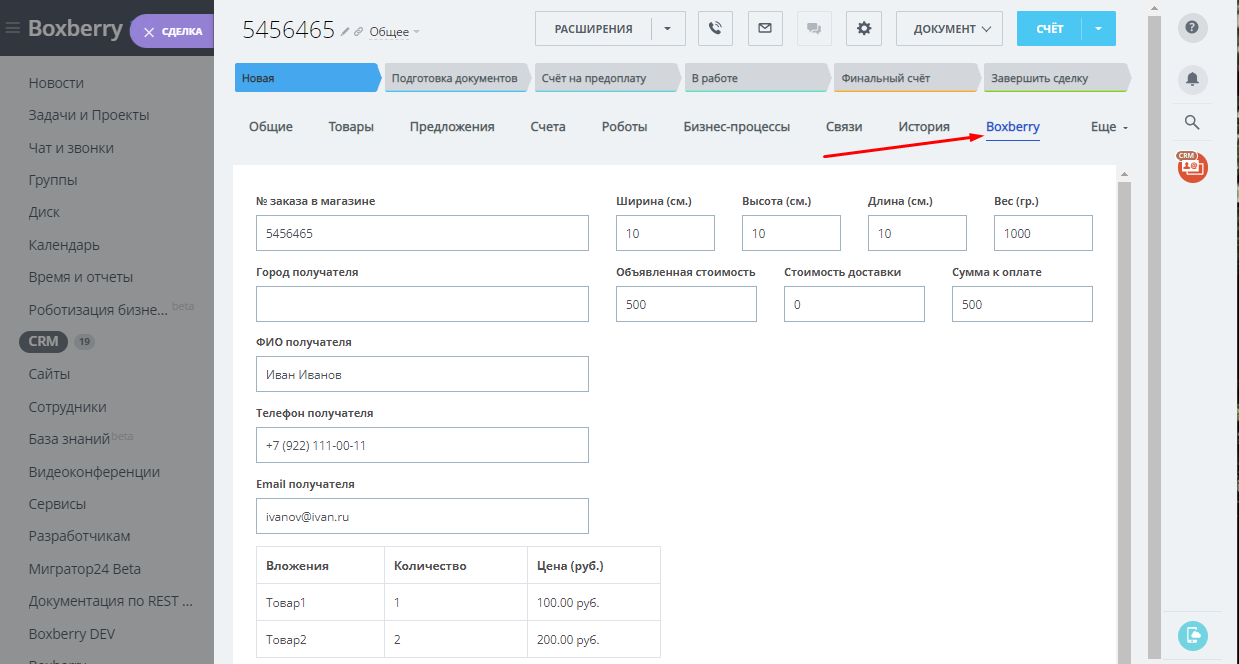1239x664 pixels.
Task: Open CRM in left menu
Action: pos(43,341)
